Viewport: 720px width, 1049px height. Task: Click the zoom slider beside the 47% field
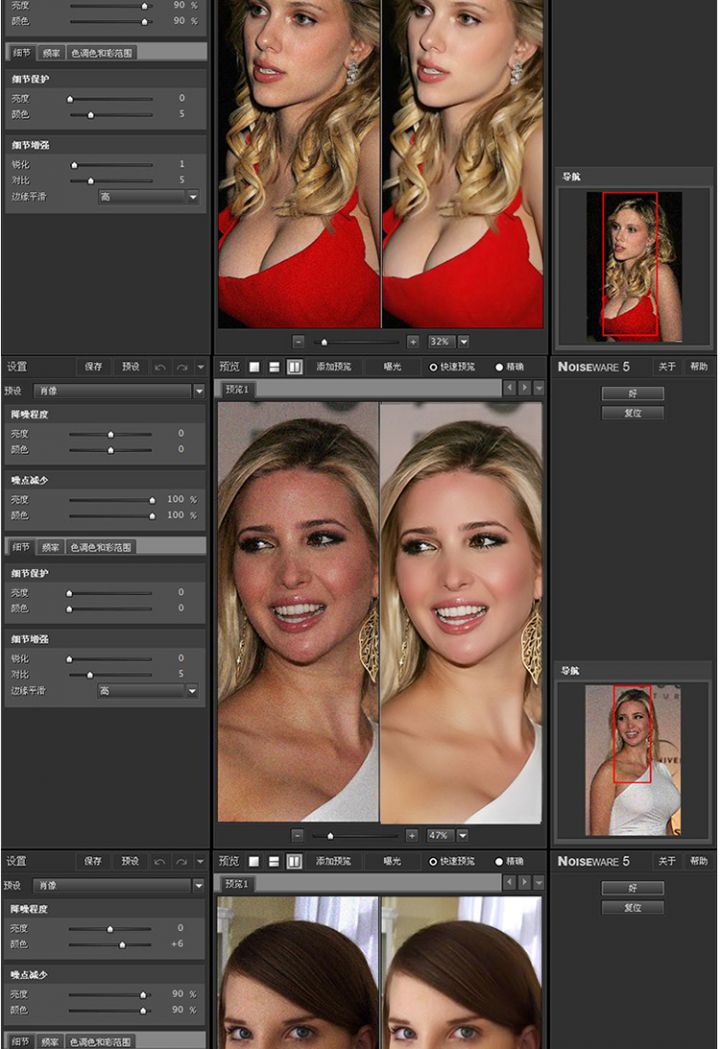[355, 835]
